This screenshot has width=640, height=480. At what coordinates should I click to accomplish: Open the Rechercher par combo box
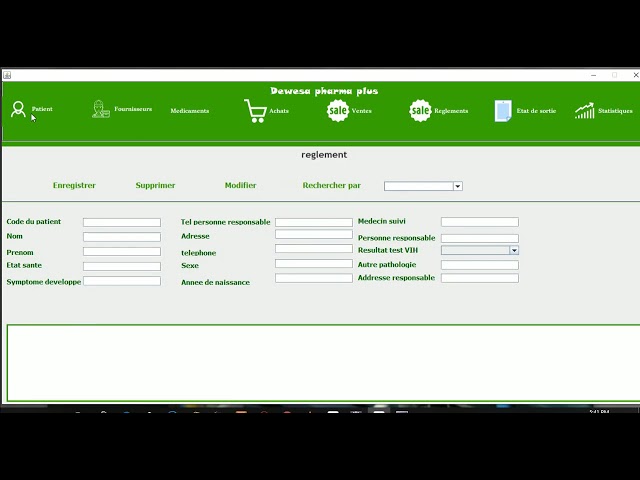tap(423, 186)
